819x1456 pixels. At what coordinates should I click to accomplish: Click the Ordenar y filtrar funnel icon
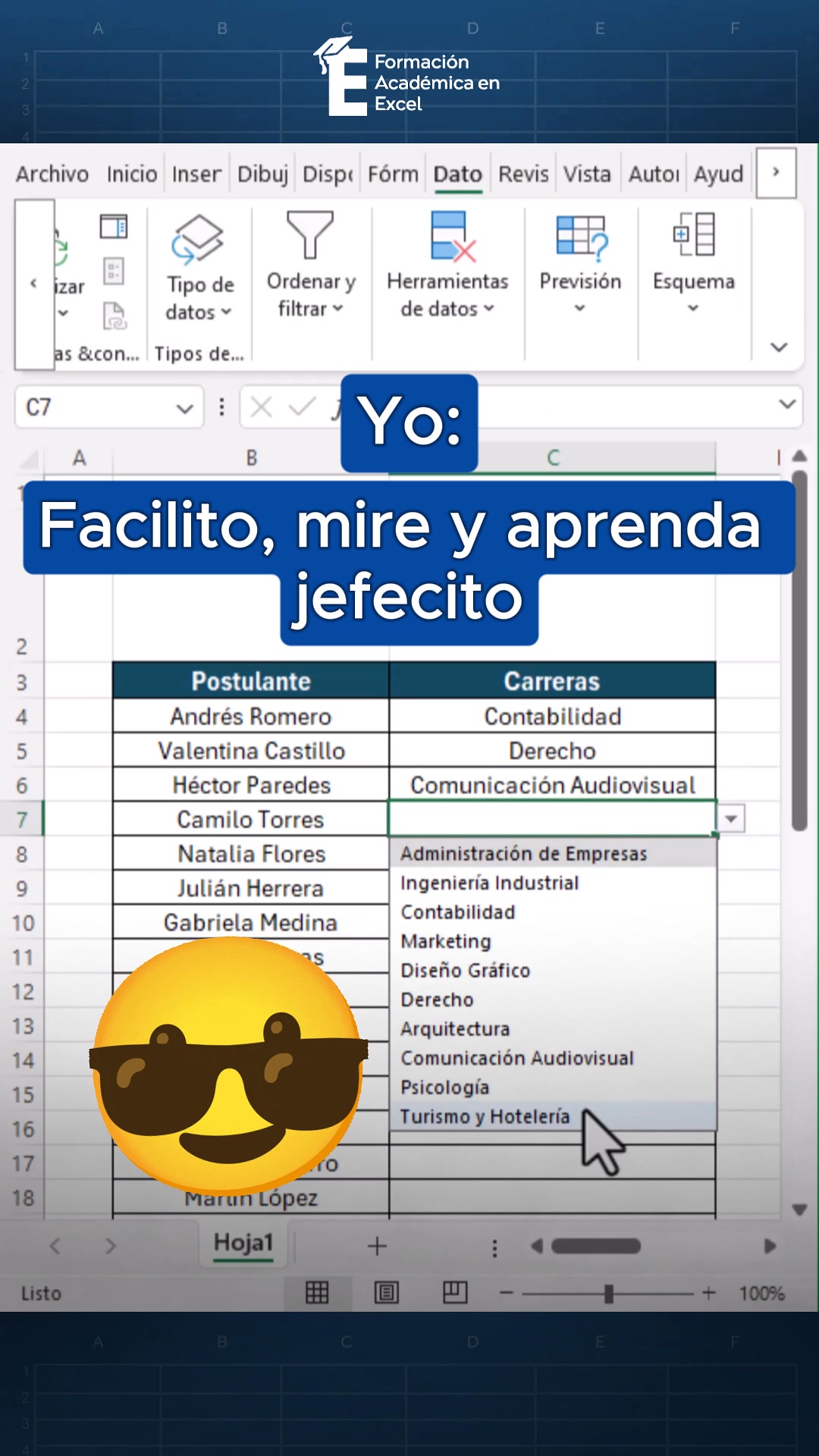tap(309, 235)
